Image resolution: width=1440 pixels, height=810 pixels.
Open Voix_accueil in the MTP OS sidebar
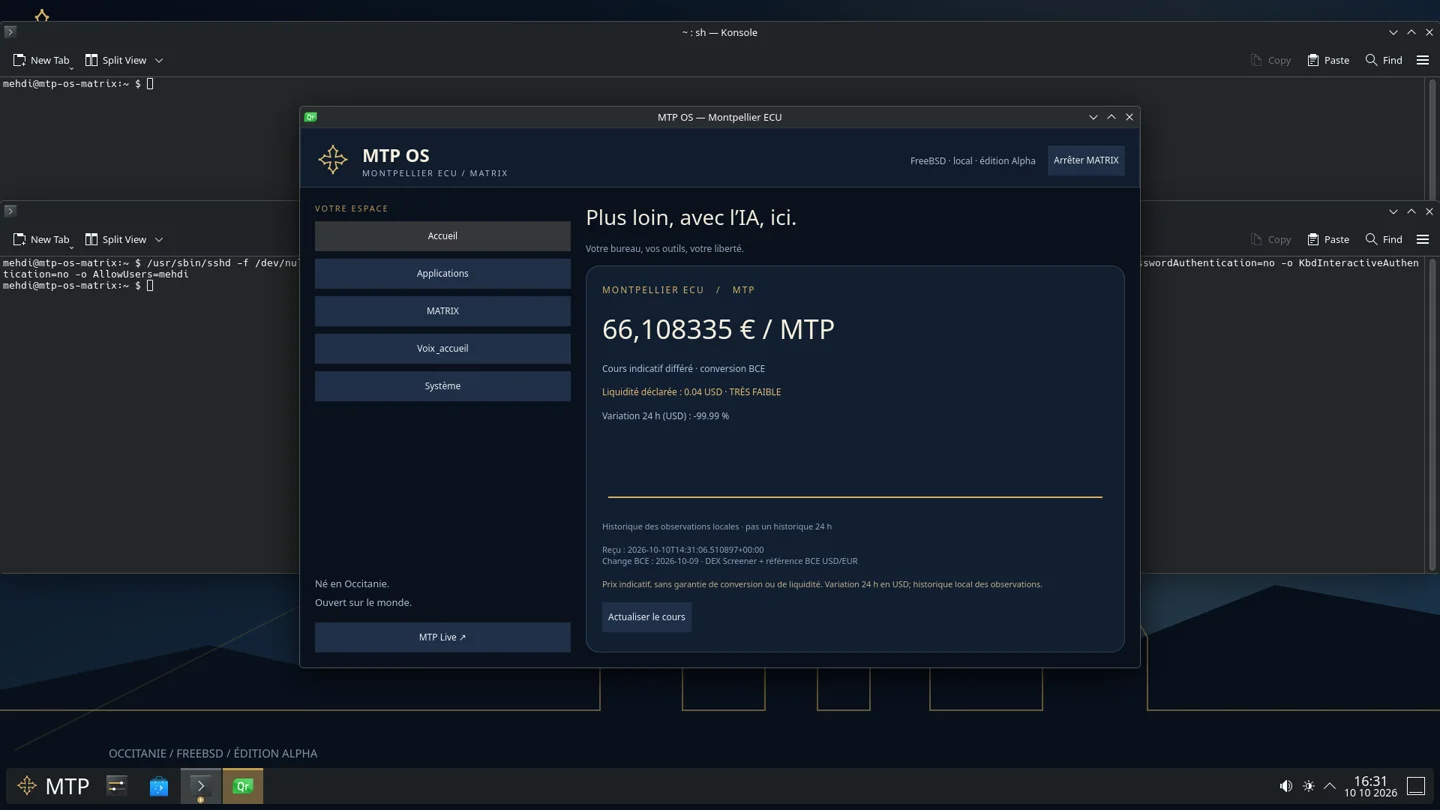tap(442, 348)
